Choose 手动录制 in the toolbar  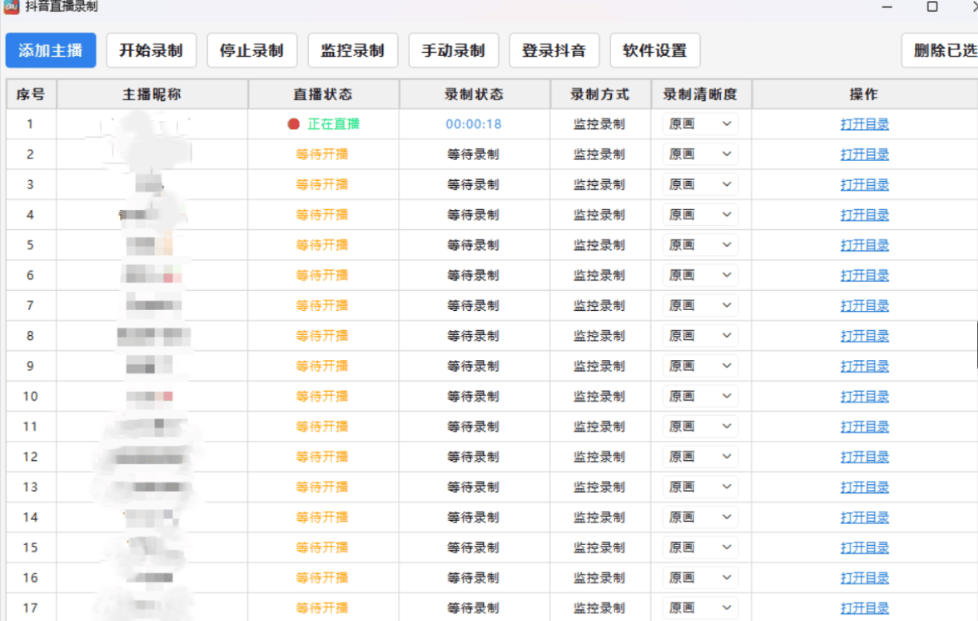click(453, 51)
